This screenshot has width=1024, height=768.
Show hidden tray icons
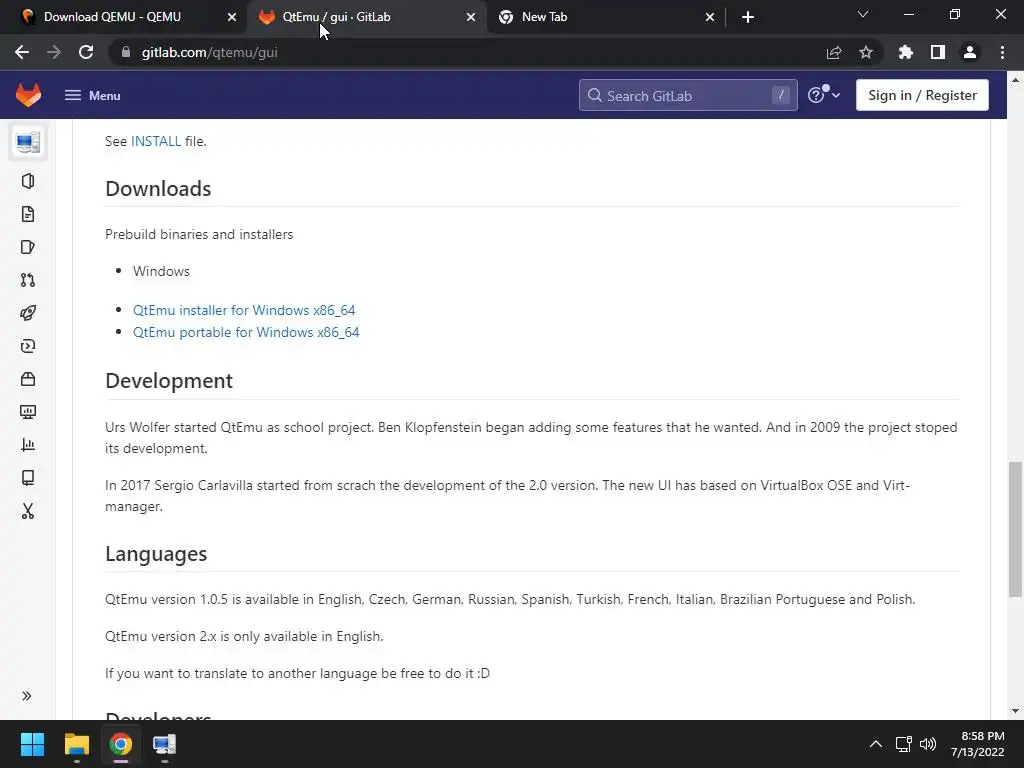click(876, 744)
